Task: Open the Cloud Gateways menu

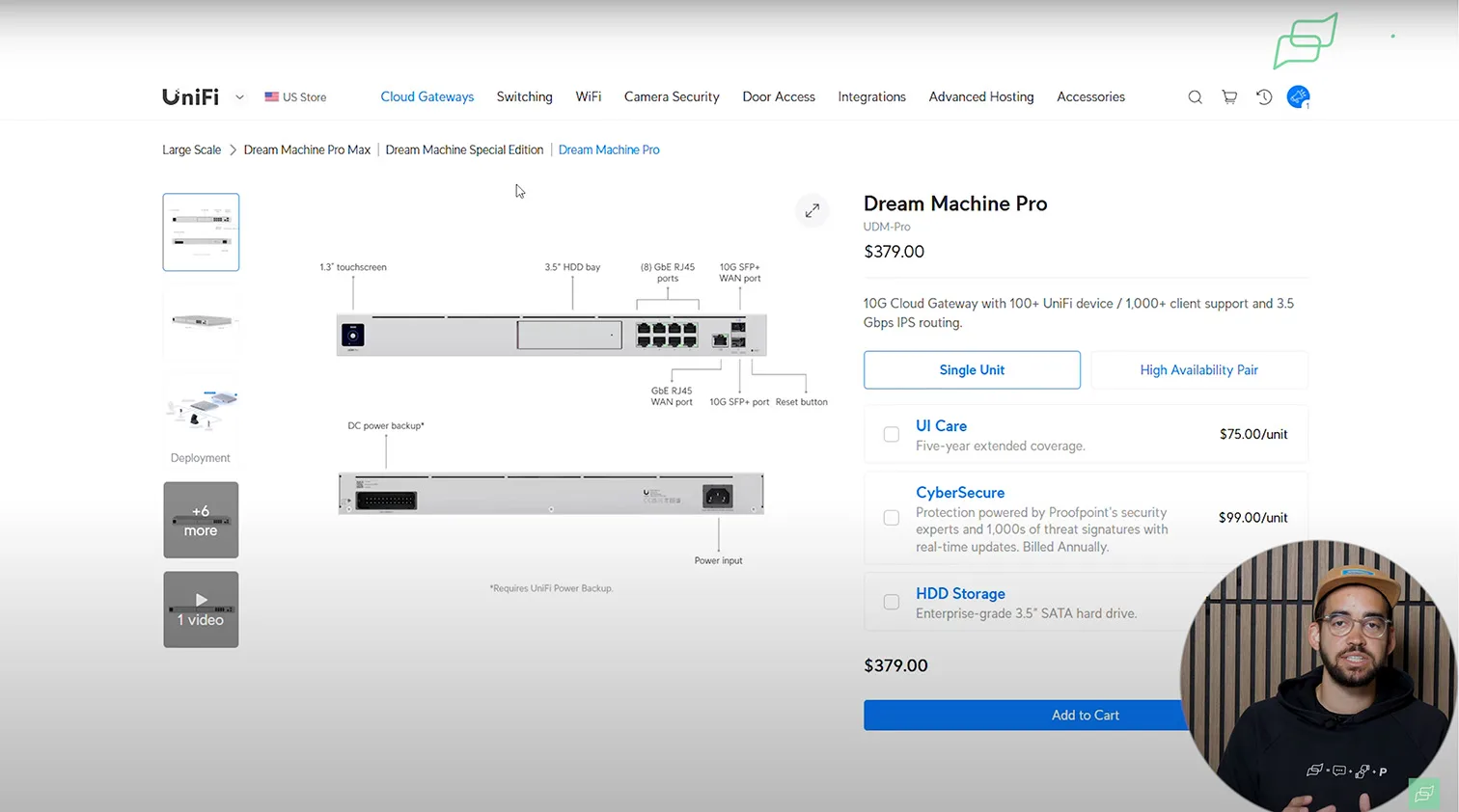Action: (x=427, y=97)
